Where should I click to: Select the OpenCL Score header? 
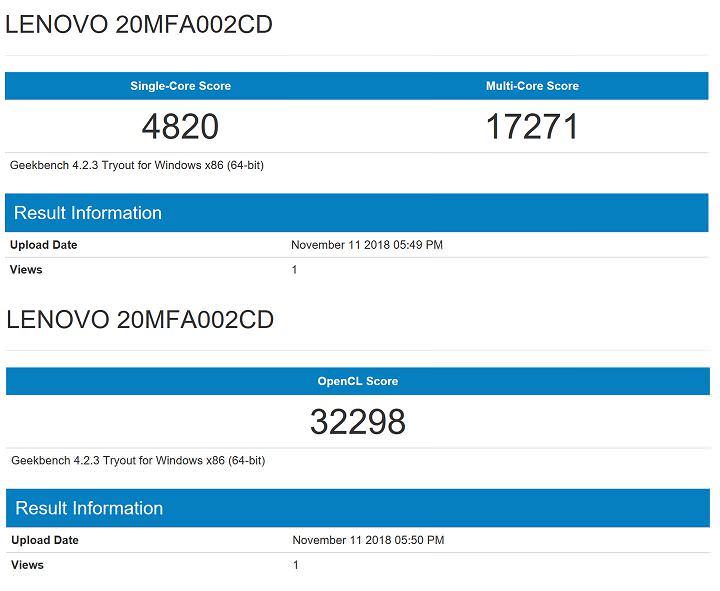pos(358,381)
